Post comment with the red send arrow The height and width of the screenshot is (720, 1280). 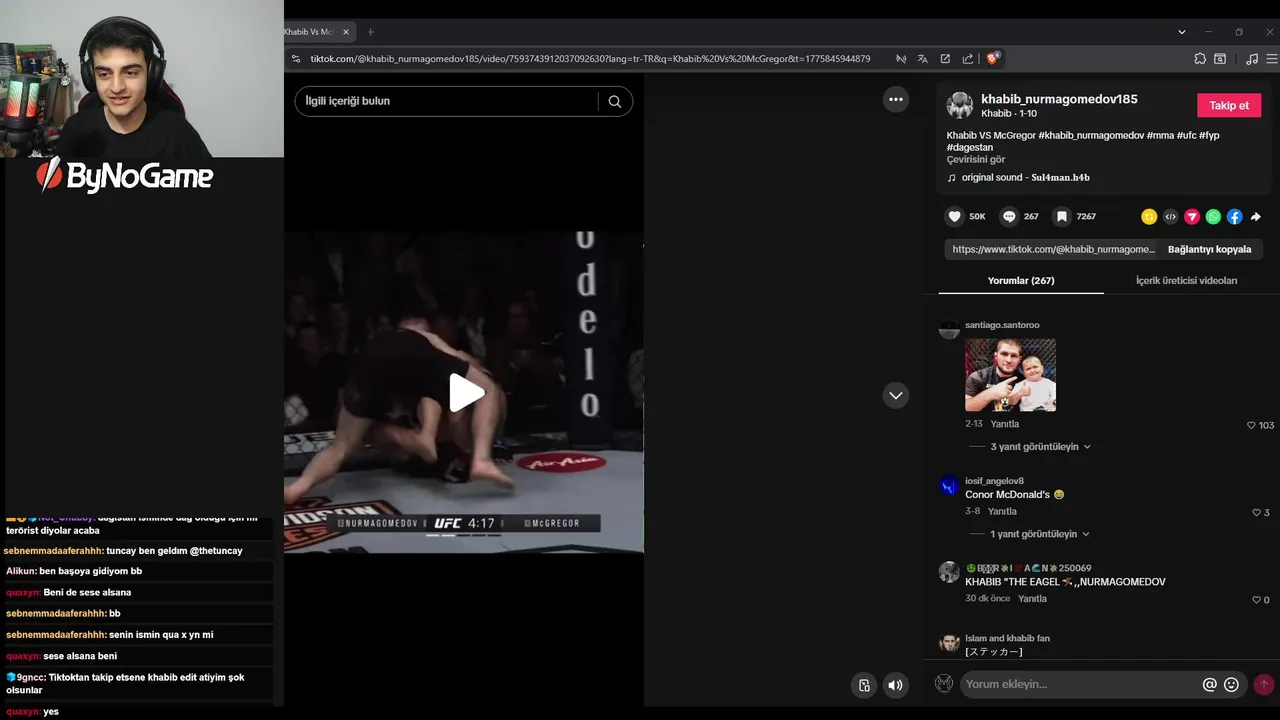point(1264,684)
